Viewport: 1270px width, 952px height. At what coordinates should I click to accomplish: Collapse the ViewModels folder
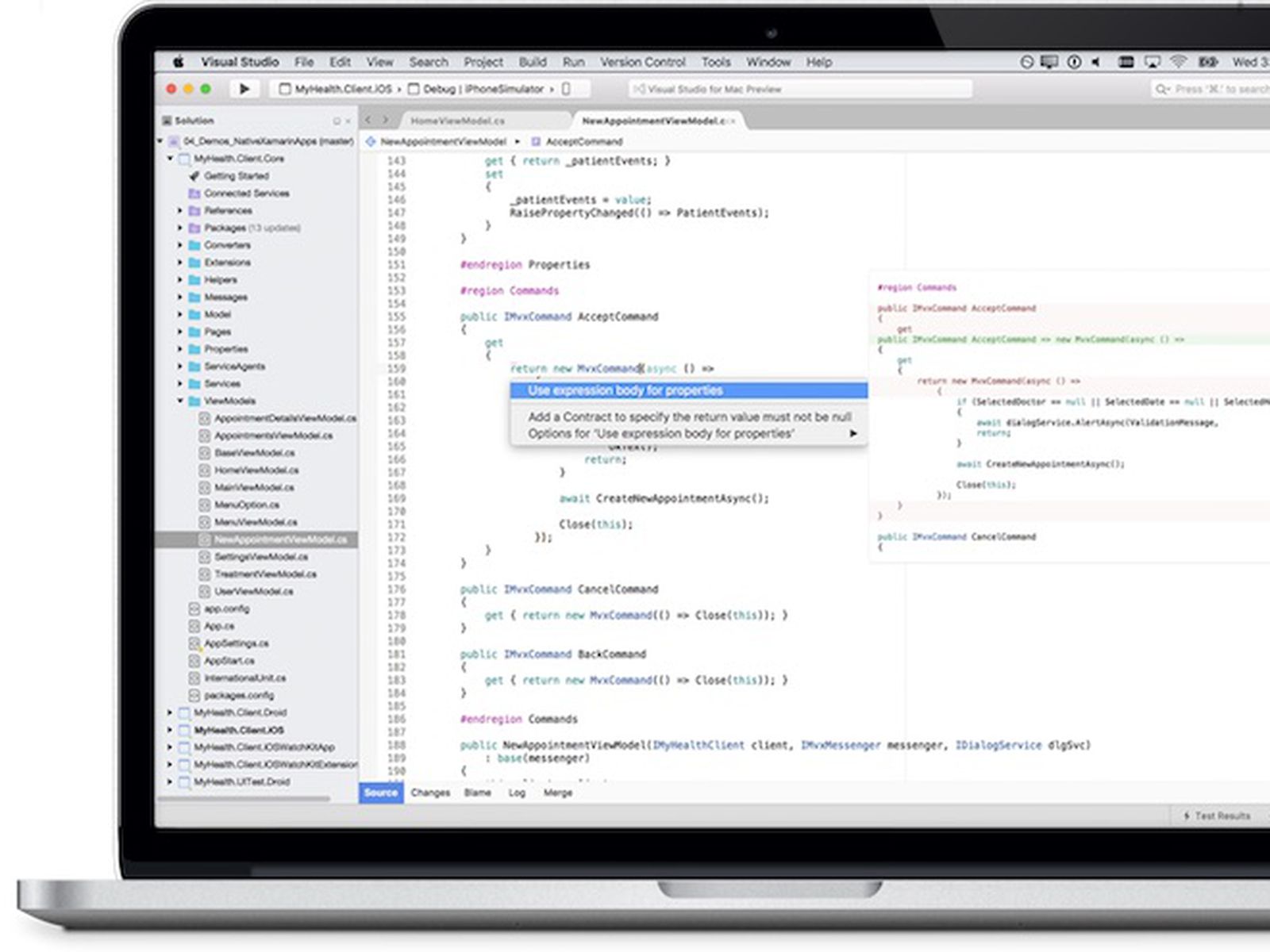[x=180, y=401]
